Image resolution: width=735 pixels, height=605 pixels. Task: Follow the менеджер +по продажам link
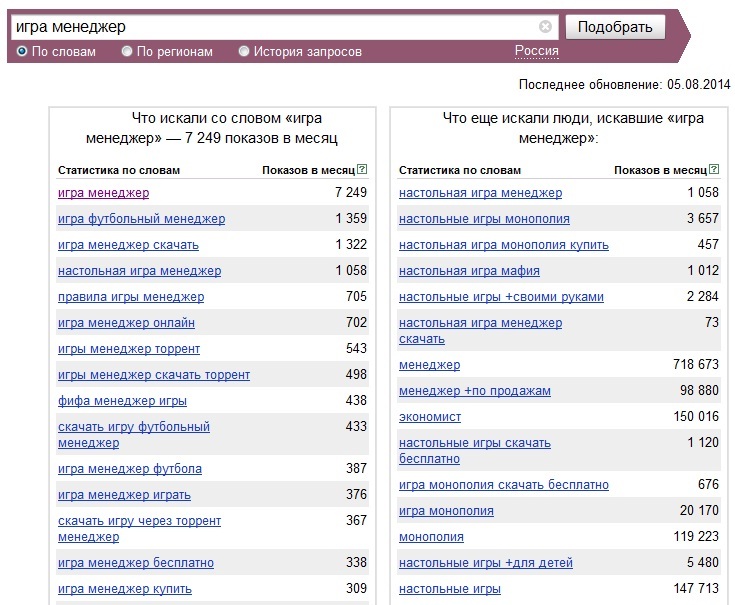coord(475,390)
